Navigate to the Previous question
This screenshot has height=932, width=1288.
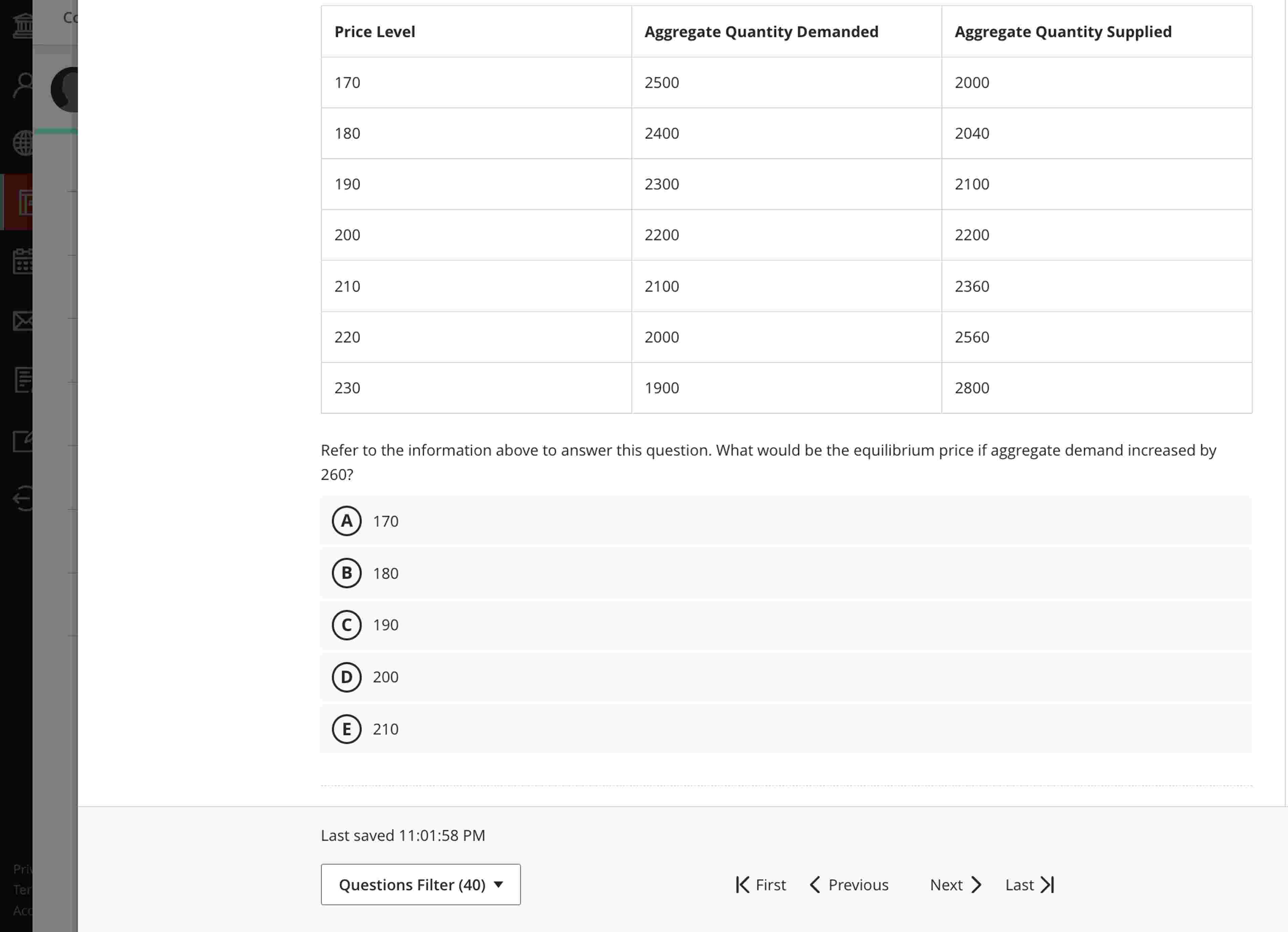pos(848,884)
